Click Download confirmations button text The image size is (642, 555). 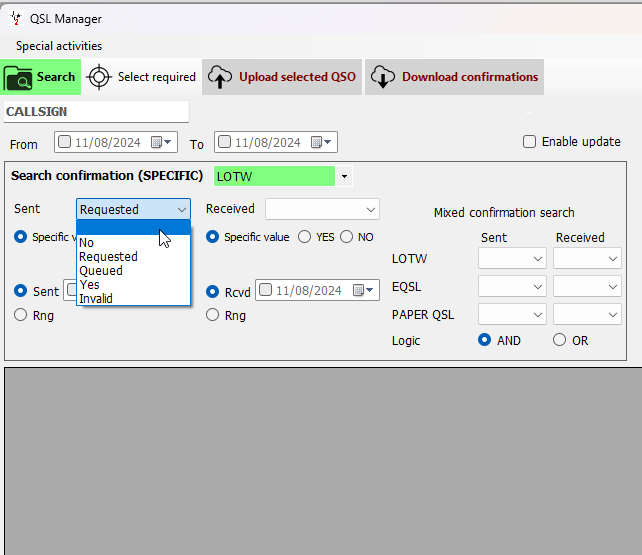click(x=470, y=77)
